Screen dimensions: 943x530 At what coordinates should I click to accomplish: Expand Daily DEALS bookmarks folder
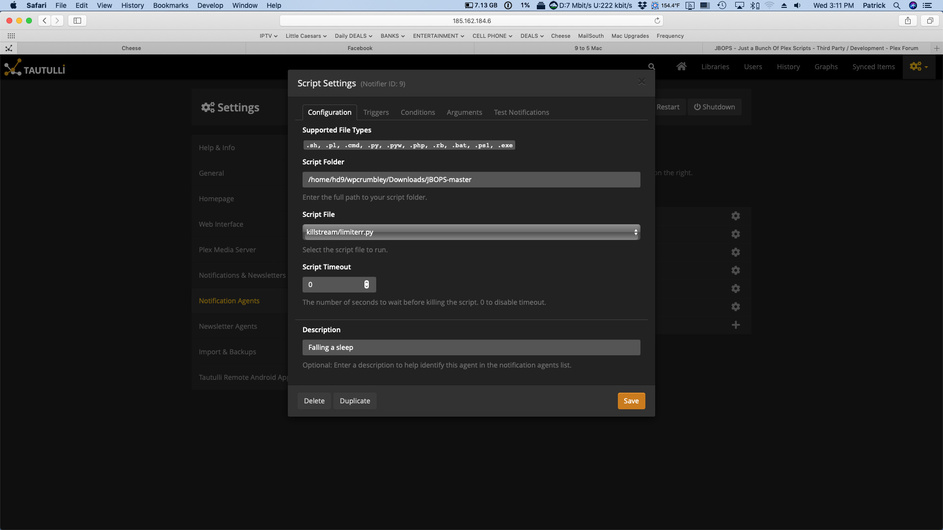354,36
